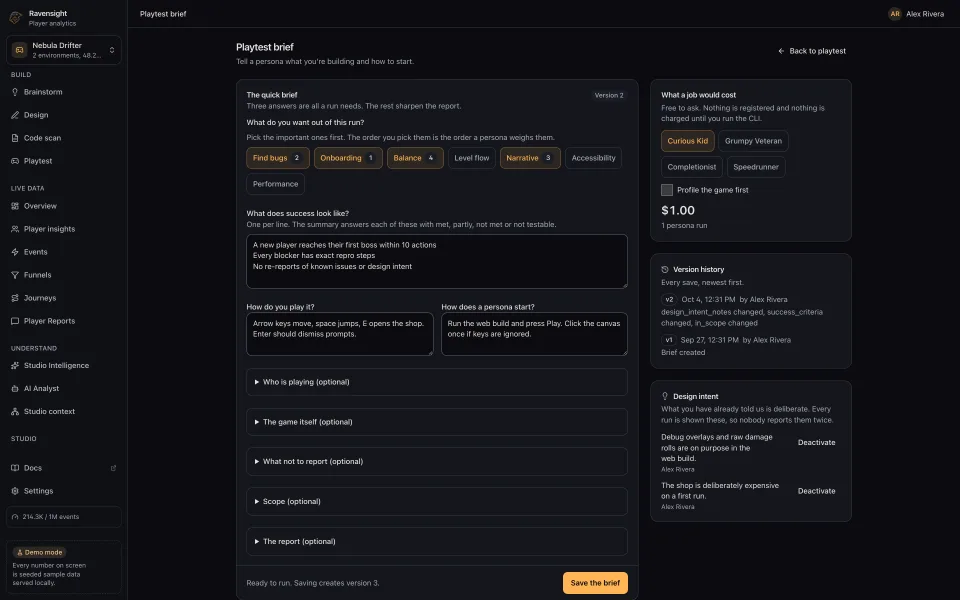Toggle the Balance goal chip

415,158
